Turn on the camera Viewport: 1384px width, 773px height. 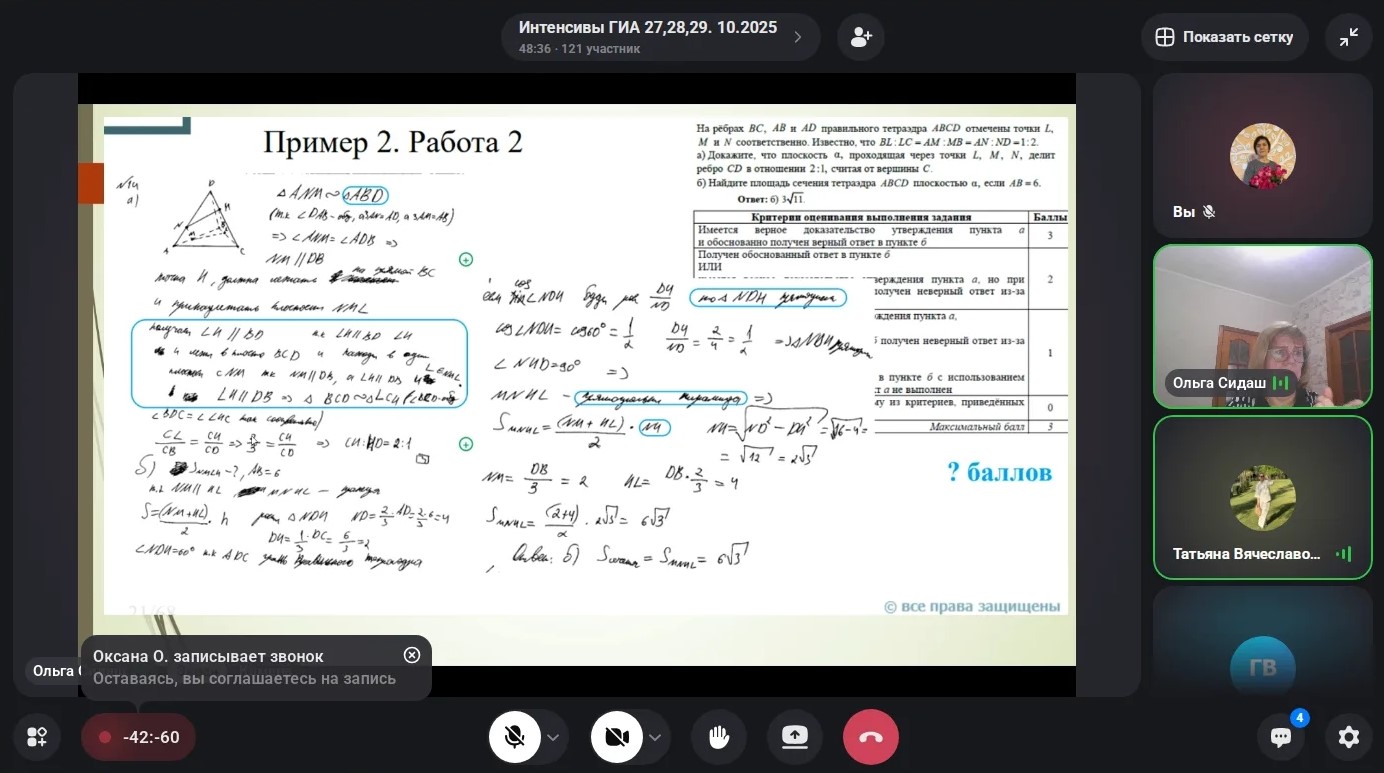click(617, 737)
